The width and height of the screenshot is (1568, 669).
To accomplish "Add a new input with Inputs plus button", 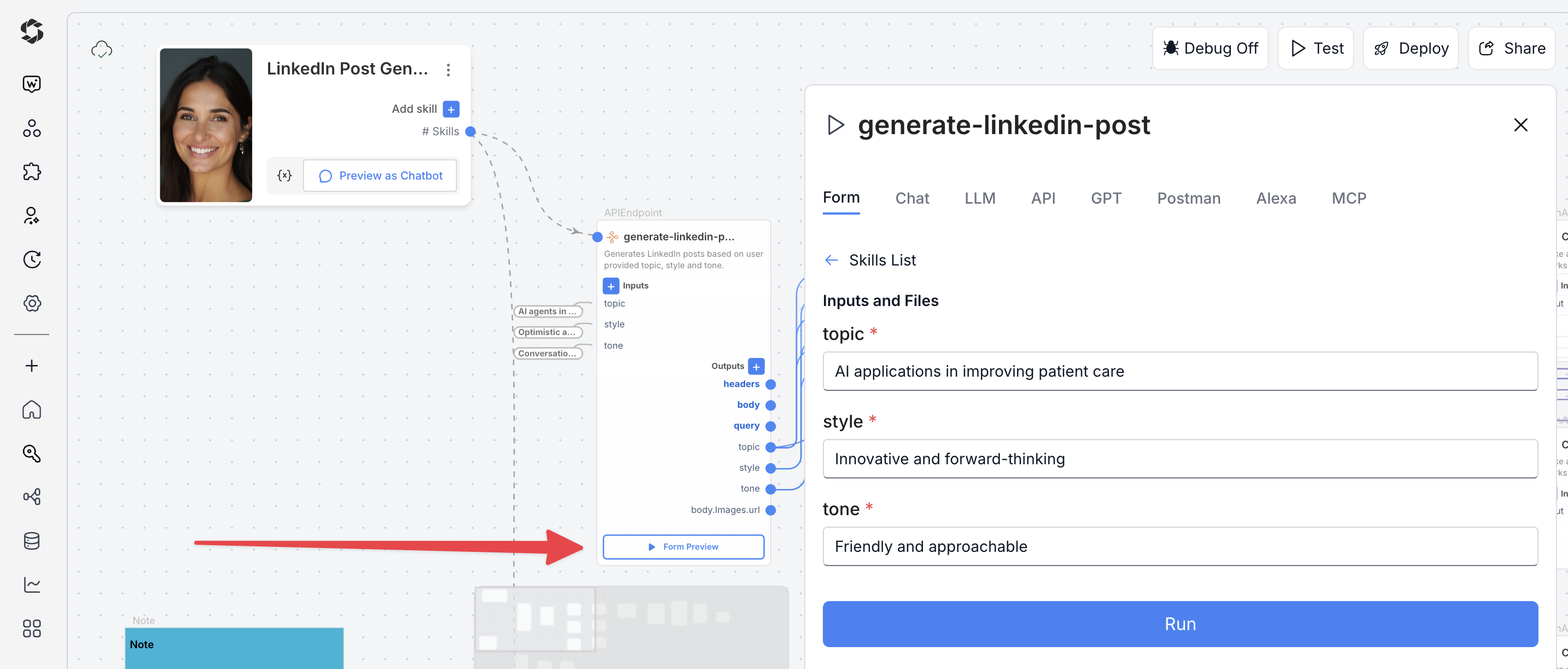I will [x=611, y=286].
